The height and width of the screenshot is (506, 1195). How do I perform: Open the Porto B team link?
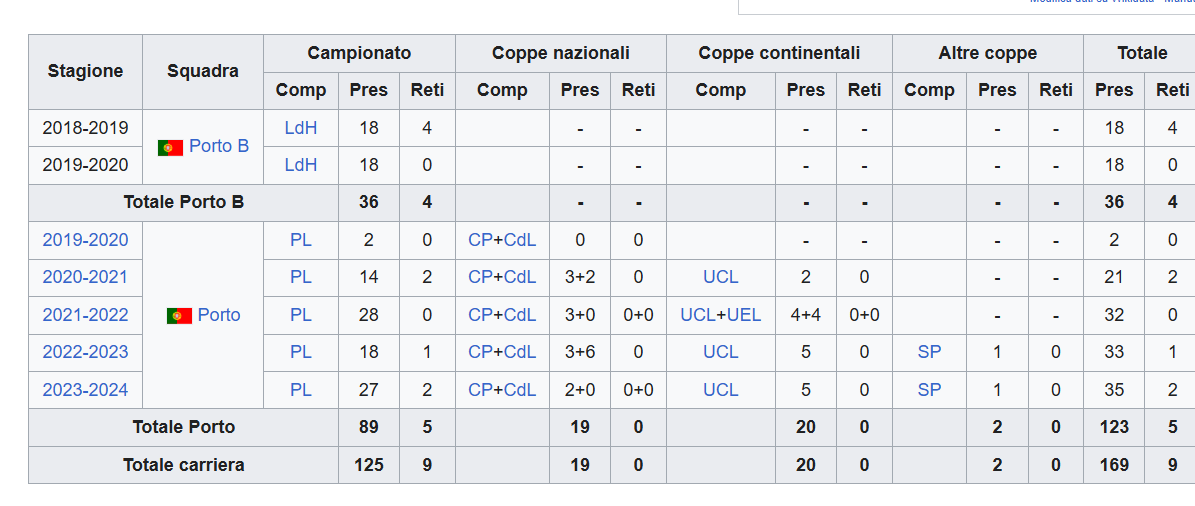click(219, 146)
